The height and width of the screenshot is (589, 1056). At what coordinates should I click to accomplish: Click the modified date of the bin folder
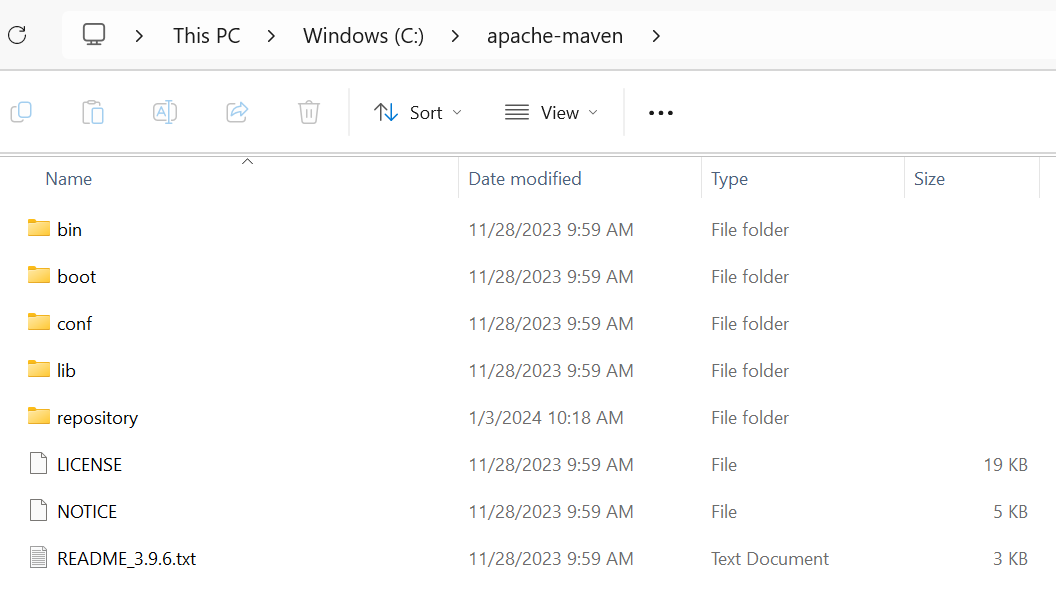(x=551, y=230)
